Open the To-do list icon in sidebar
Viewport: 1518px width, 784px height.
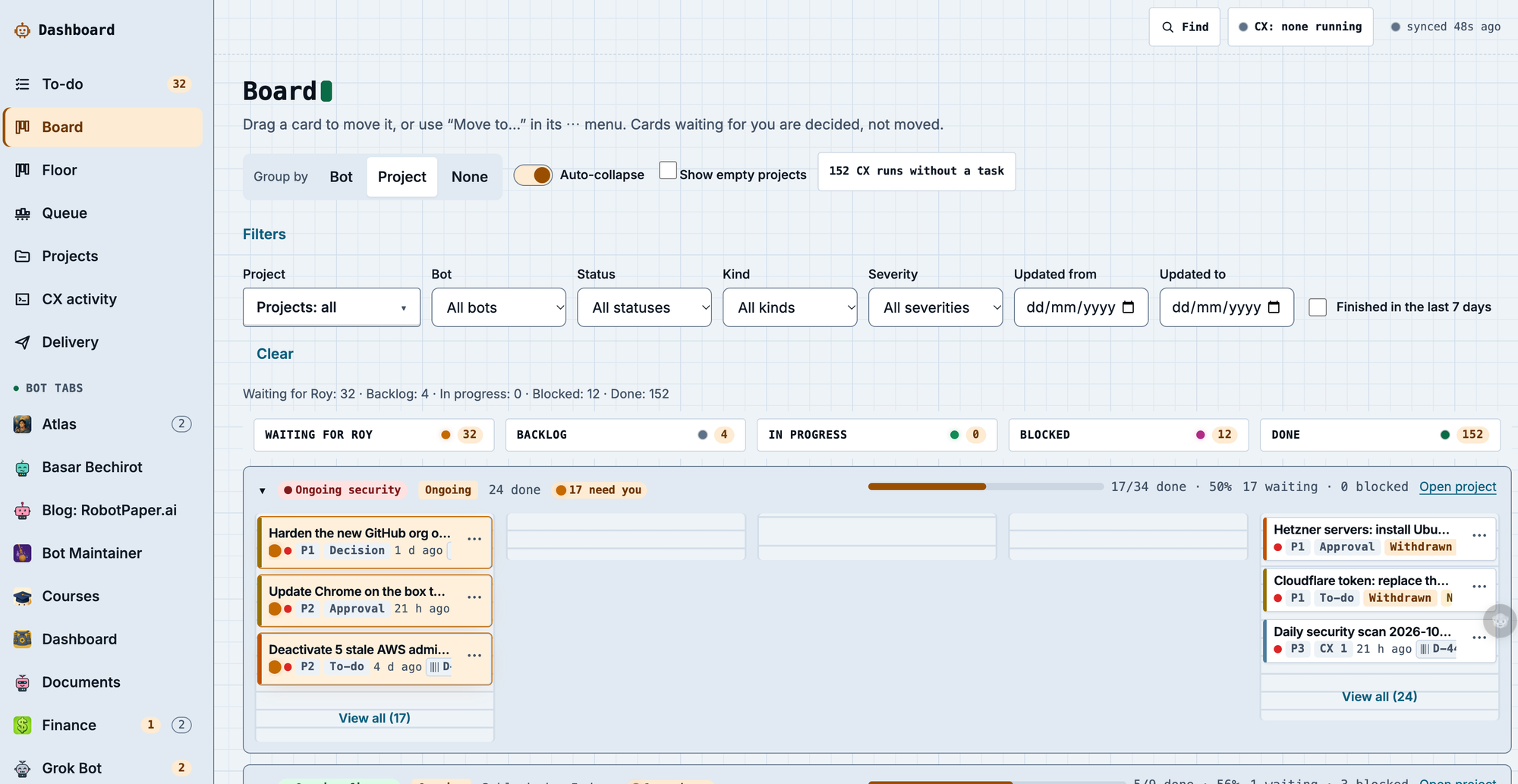coord(23,84)
